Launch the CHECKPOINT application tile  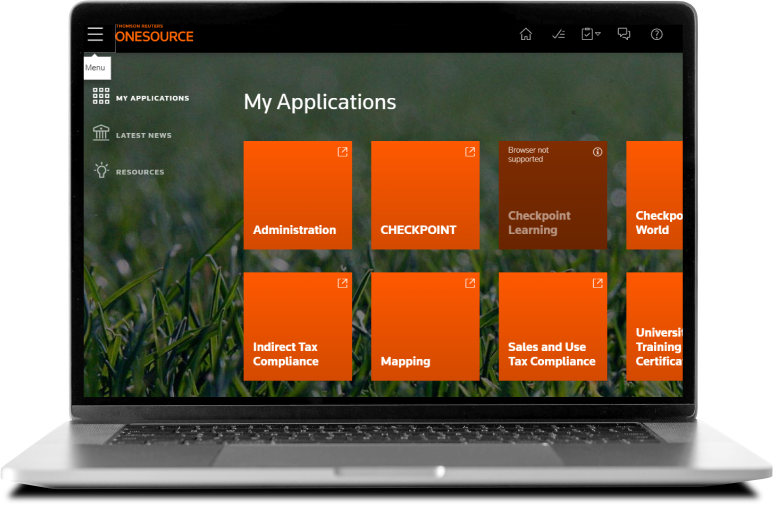point(425,195)
